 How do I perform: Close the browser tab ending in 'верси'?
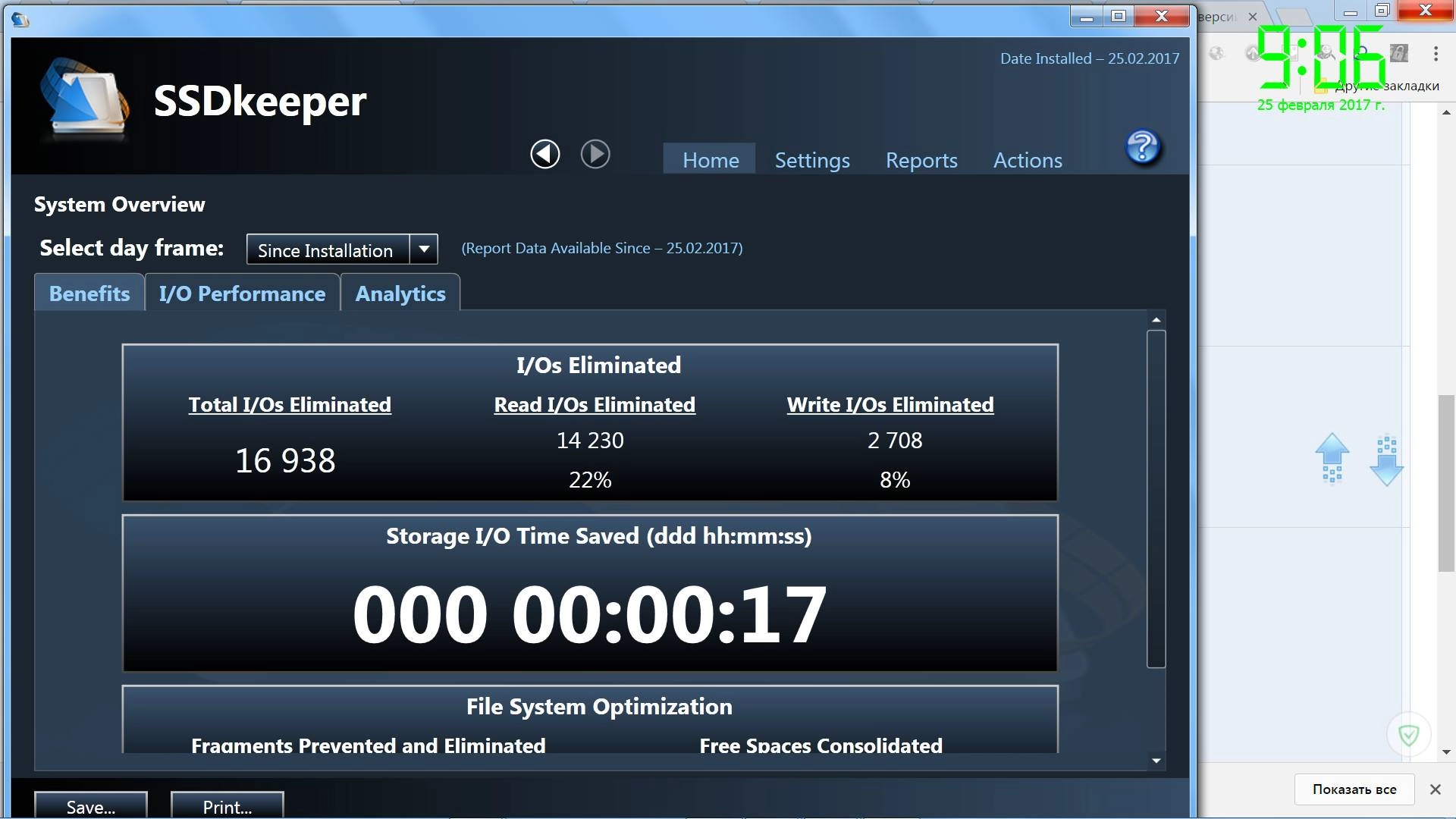[1253, 16]
